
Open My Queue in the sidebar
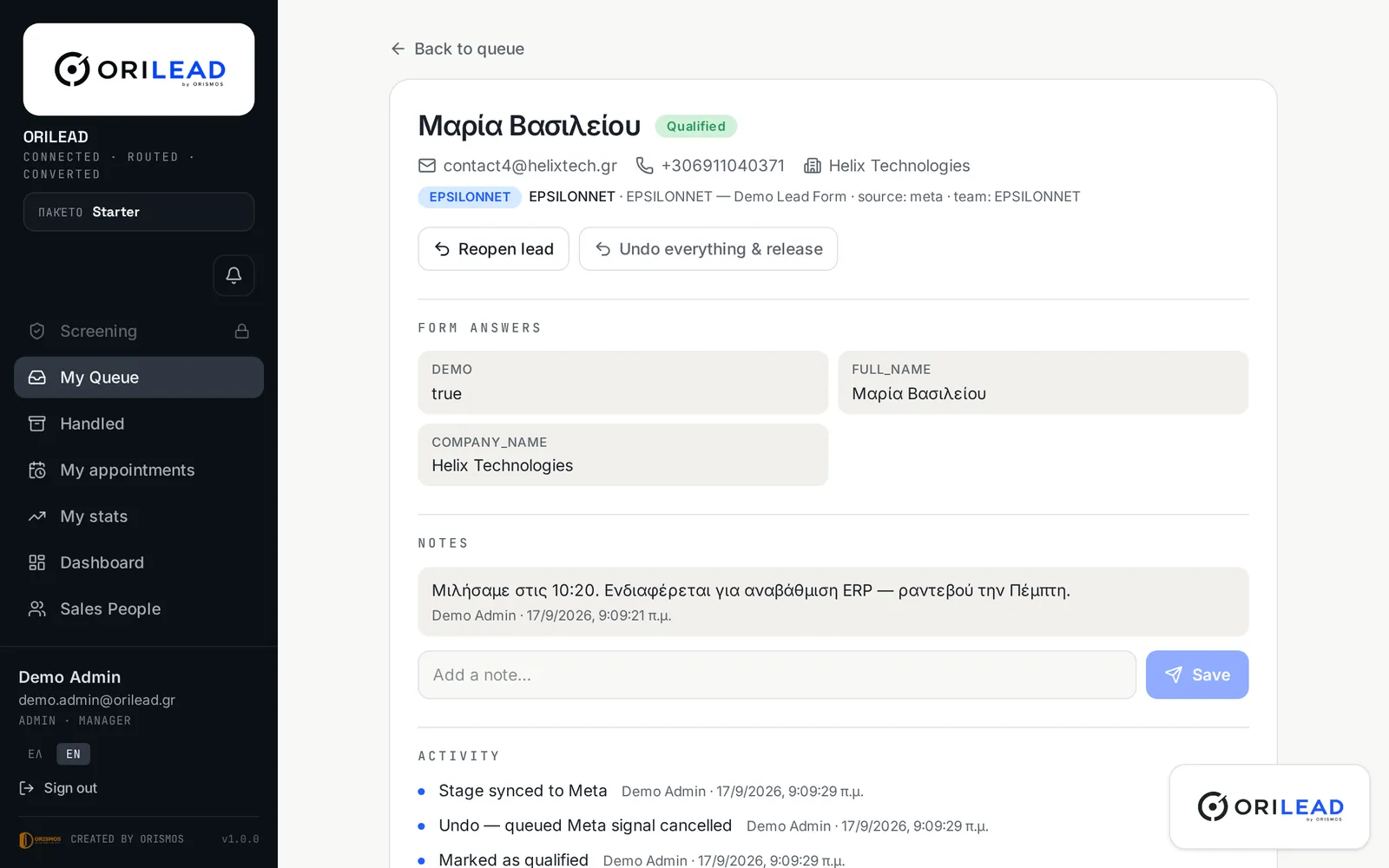[x=139, y=378]
